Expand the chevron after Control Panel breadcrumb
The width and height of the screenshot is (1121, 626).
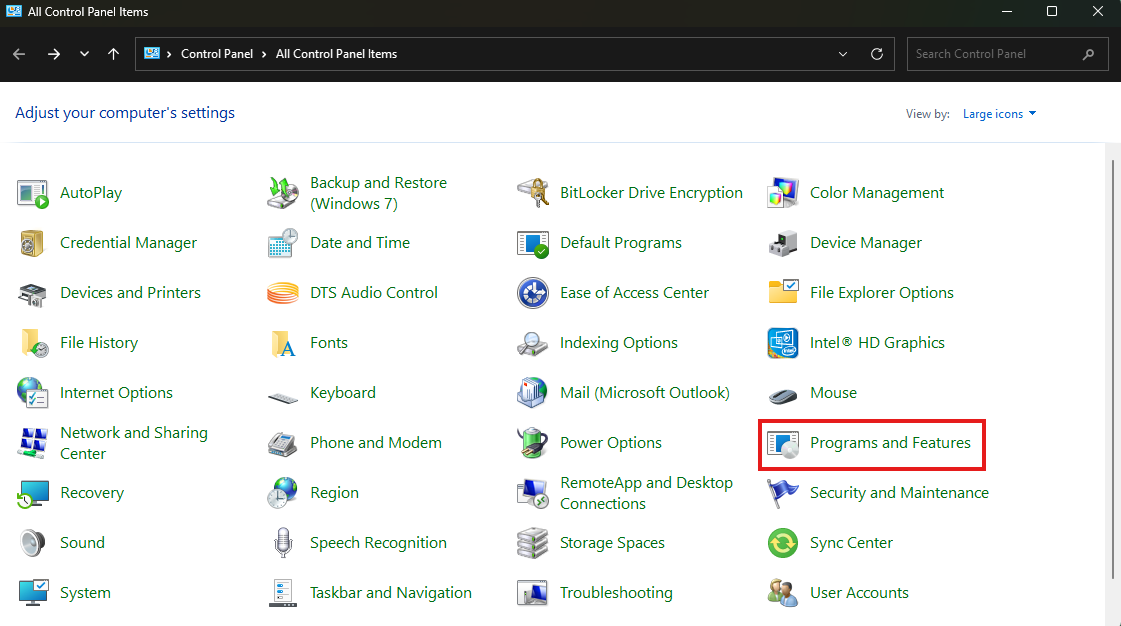click(264, 54)
